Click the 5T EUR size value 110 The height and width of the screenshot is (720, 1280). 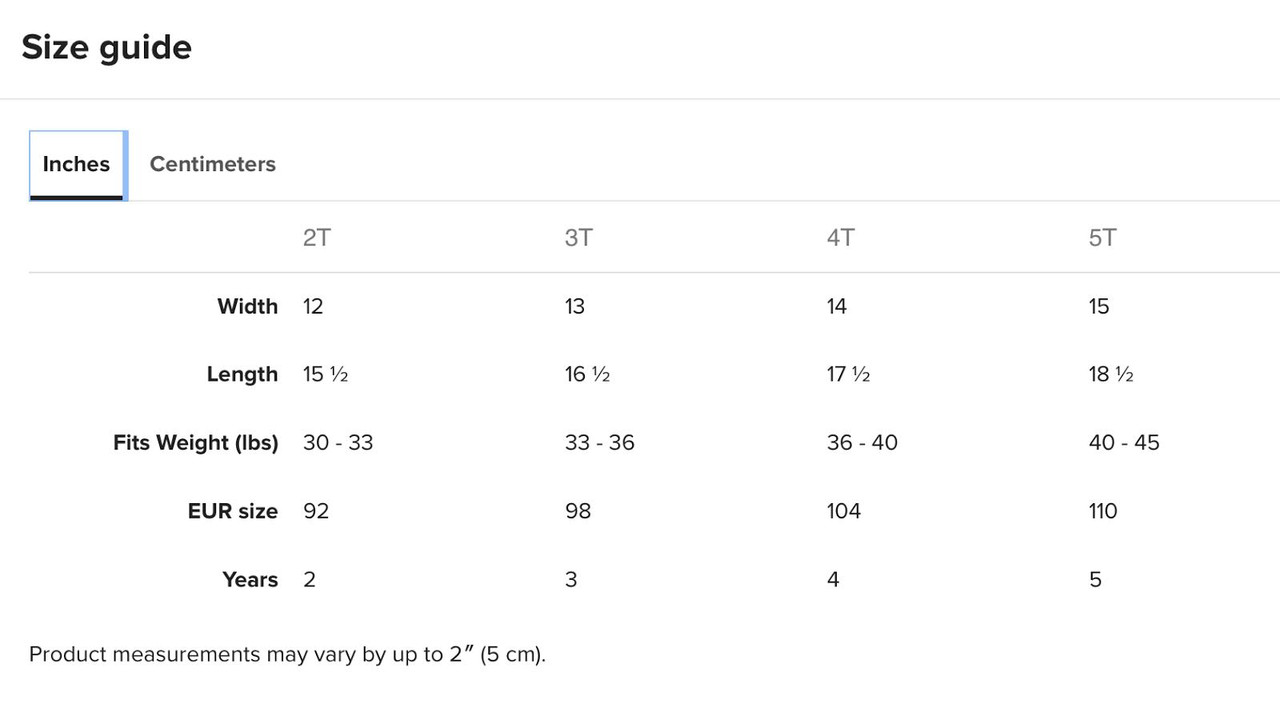coord(1103,511)
